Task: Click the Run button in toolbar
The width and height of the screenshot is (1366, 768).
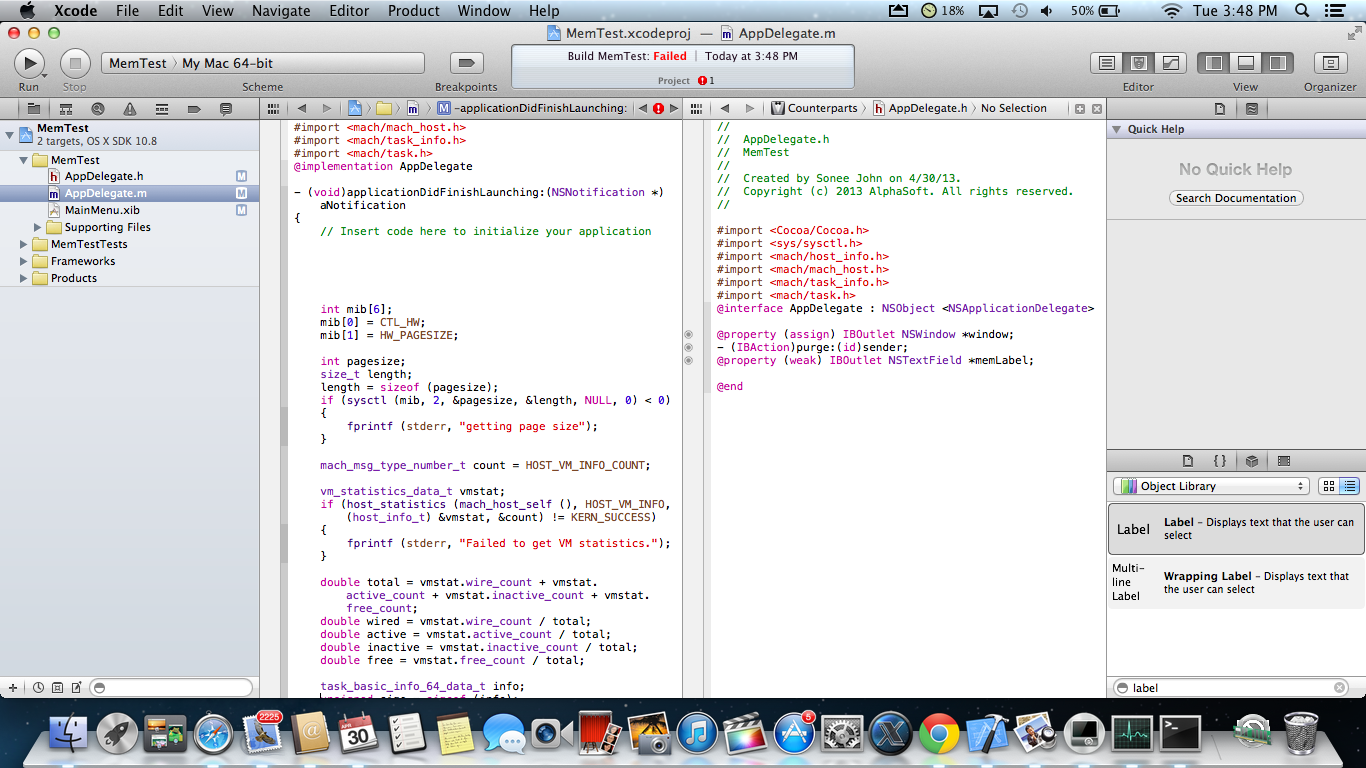Action: [x=29, y=63]
